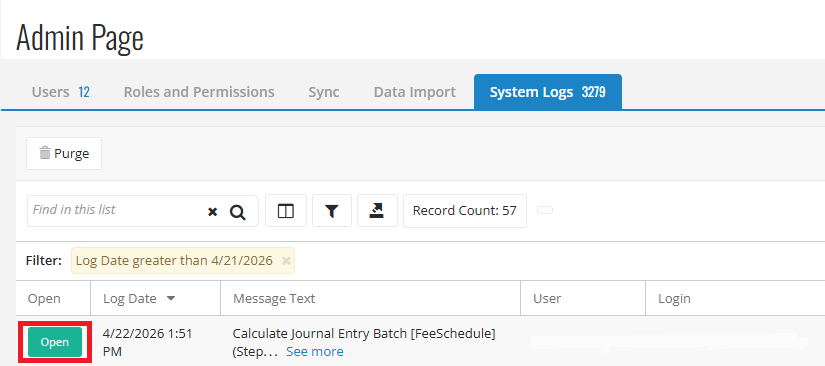Open the column chooser icon
825x366 pixels.
click(x=286, y=211)
